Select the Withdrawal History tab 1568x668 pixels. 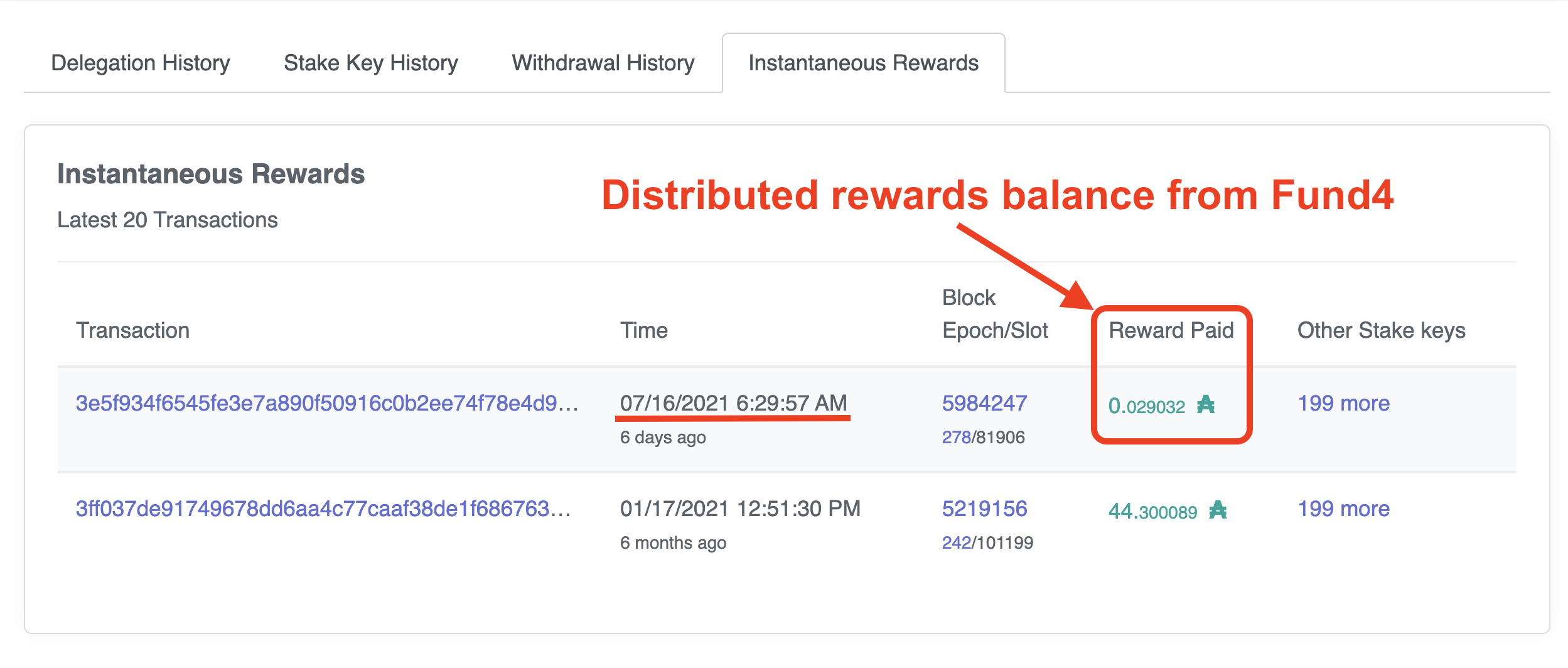pos(603,63)
